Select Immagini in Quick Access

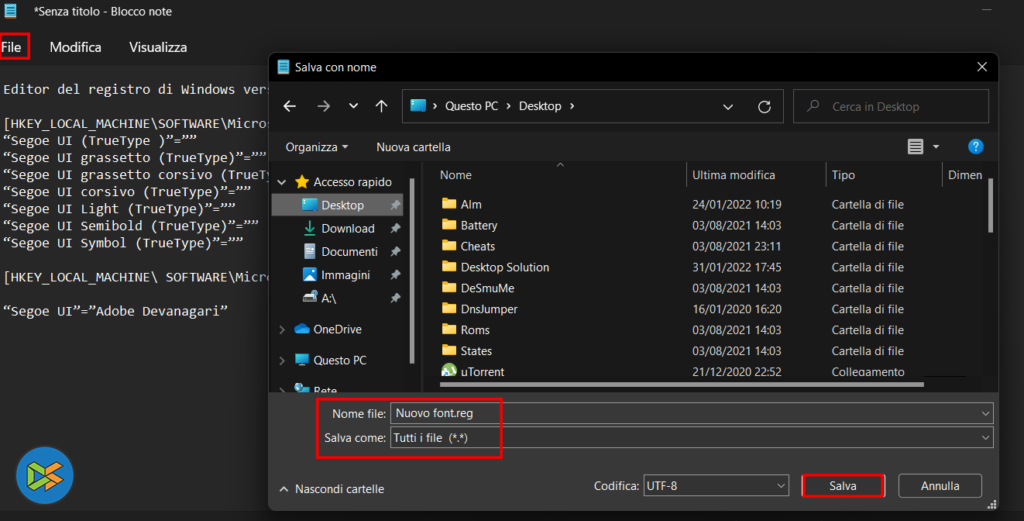pyautogui.click(x=345, y=275)
